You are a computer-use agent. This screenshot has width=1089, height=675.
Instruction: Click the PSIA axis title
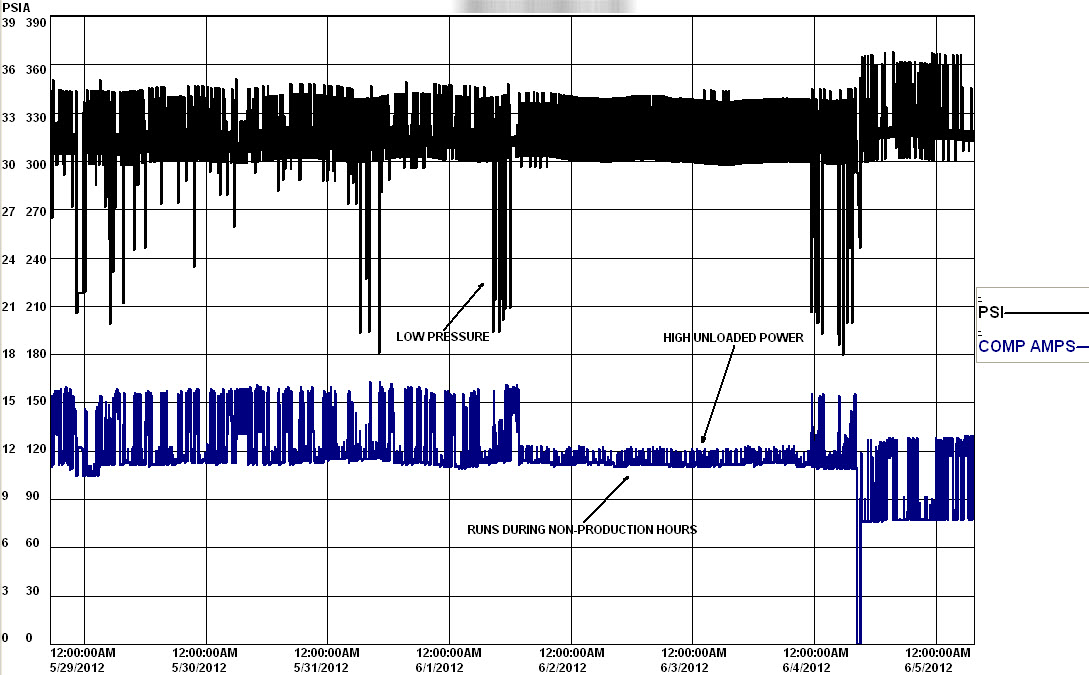pyautogui.click(x=15, y=8)
